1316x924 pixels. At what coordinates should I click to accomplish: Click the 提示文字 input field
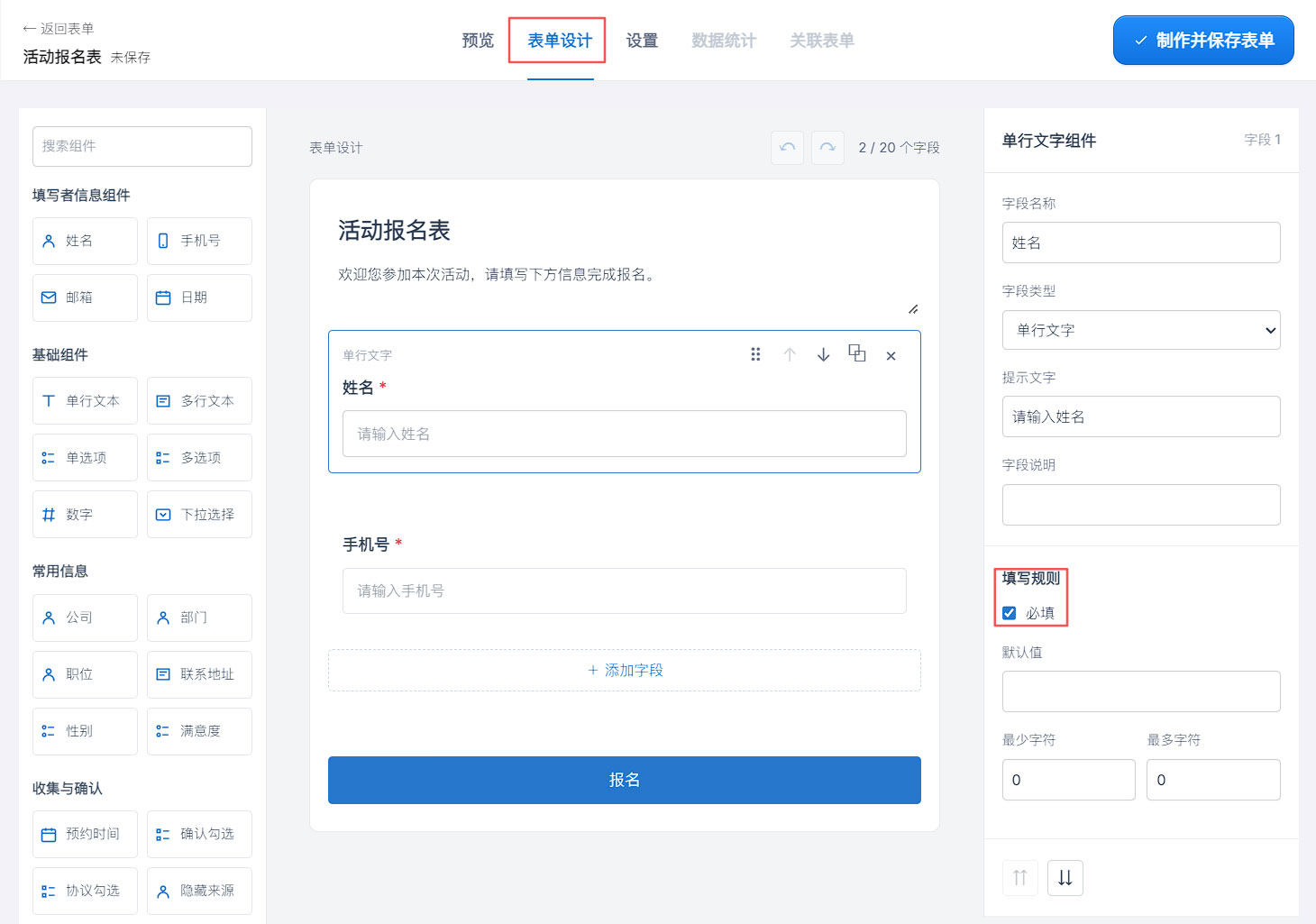(1141, 416)
